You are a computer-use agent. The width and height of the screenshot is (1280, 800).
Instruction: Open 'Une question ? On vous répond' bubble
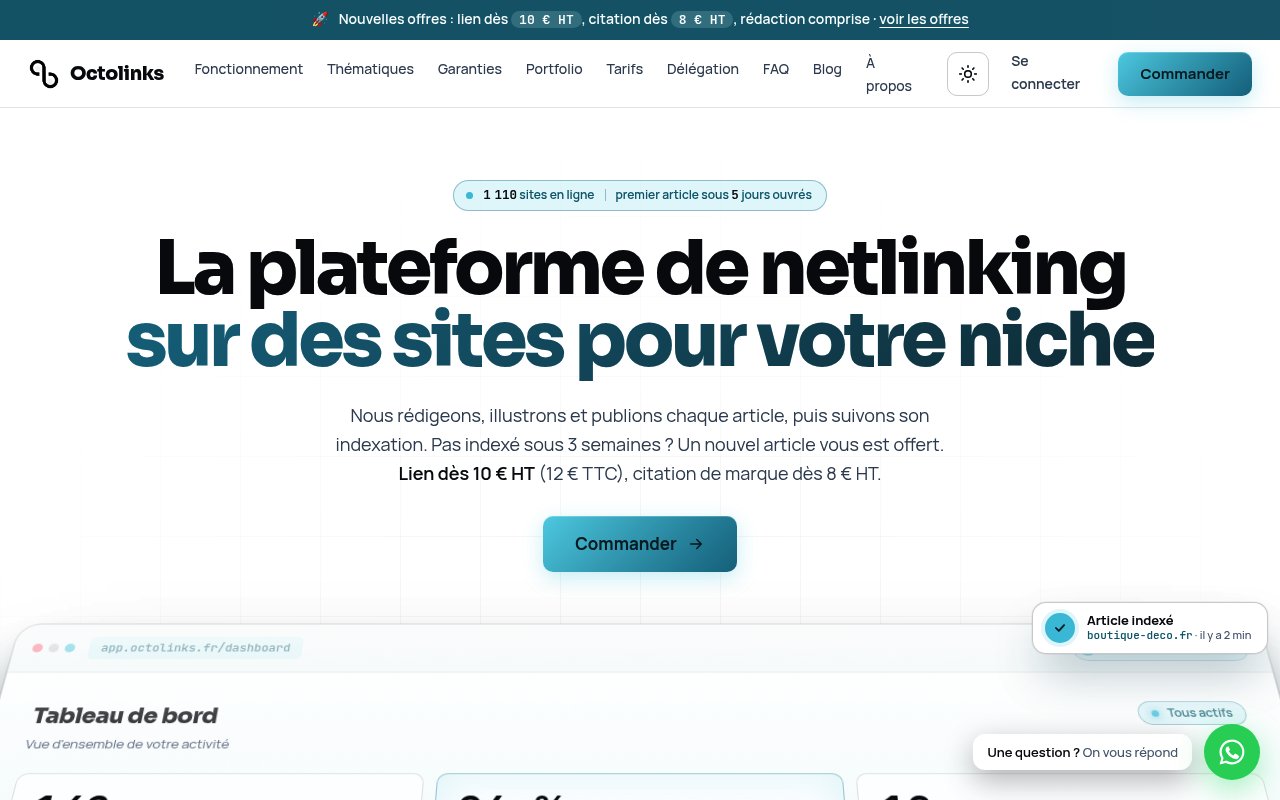(1082, 752)
